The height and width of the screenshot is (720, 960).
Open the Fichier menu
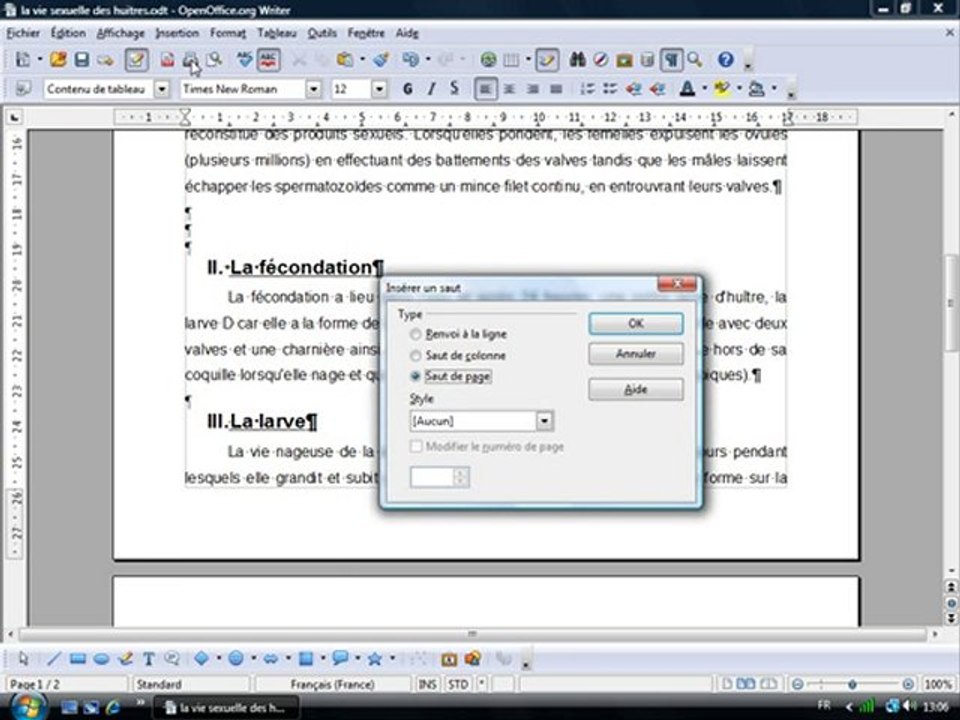pos(23,33)
